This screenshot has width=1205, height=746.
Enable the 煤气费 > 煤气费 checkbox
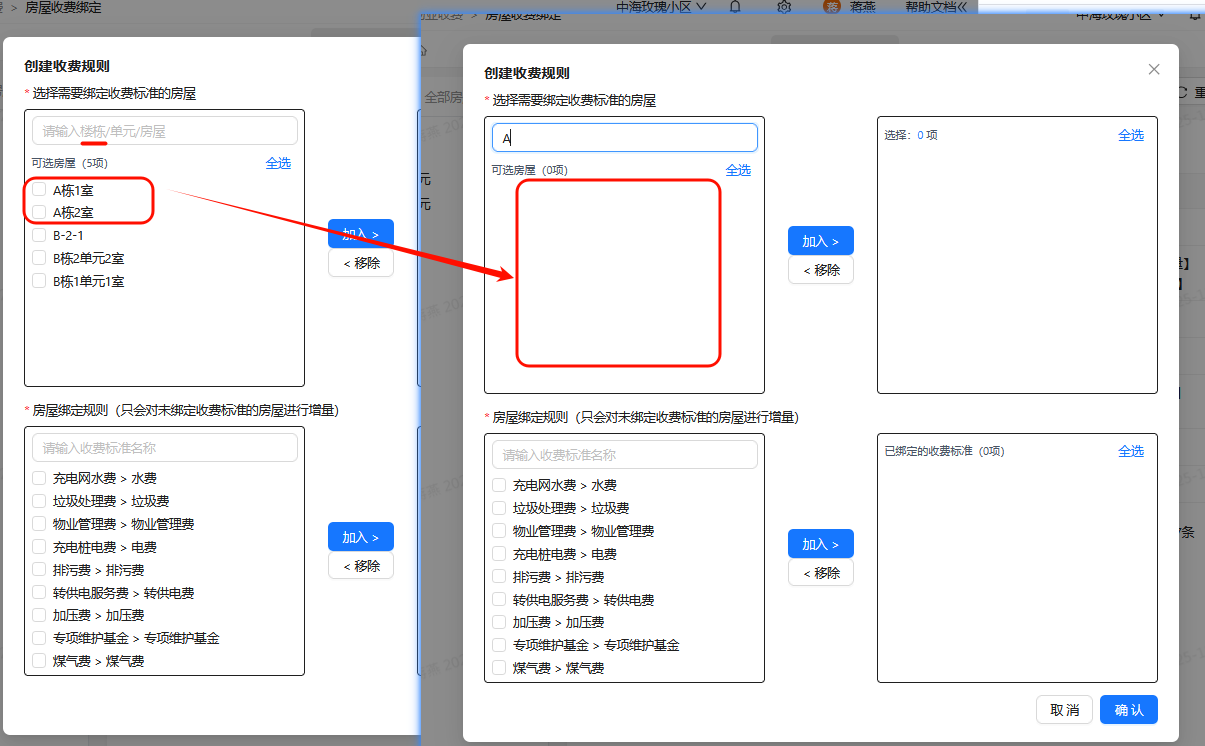498,667
